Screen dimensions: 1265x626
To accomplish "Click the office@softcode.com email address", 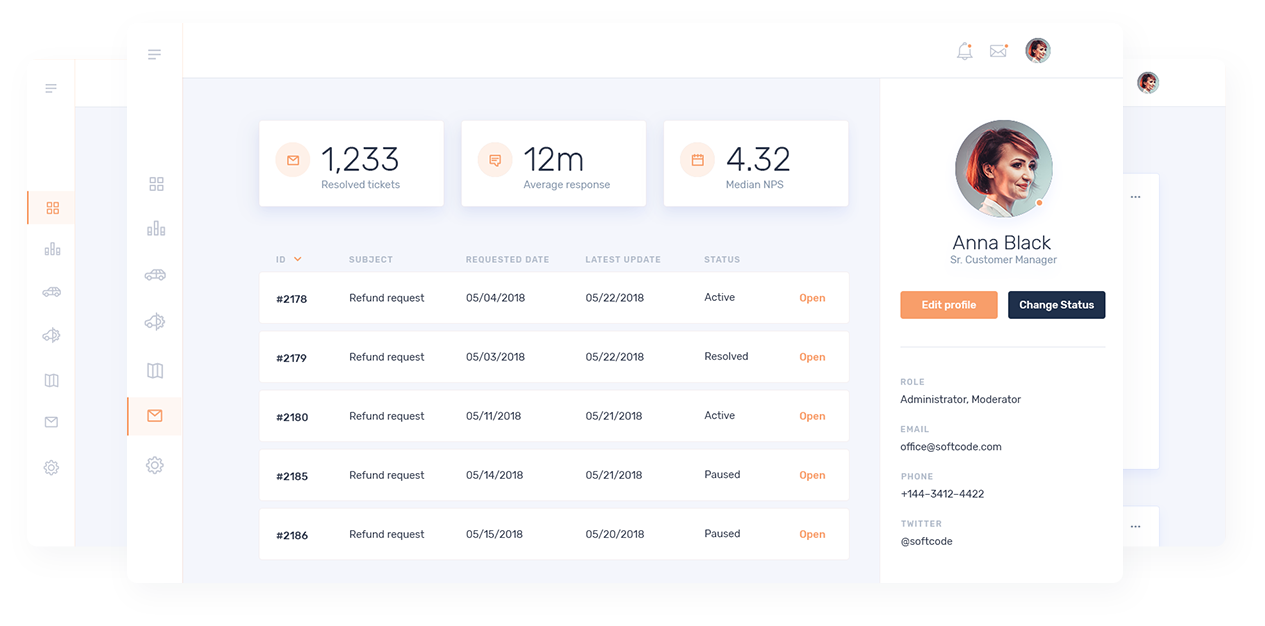I will pos(950,447).
